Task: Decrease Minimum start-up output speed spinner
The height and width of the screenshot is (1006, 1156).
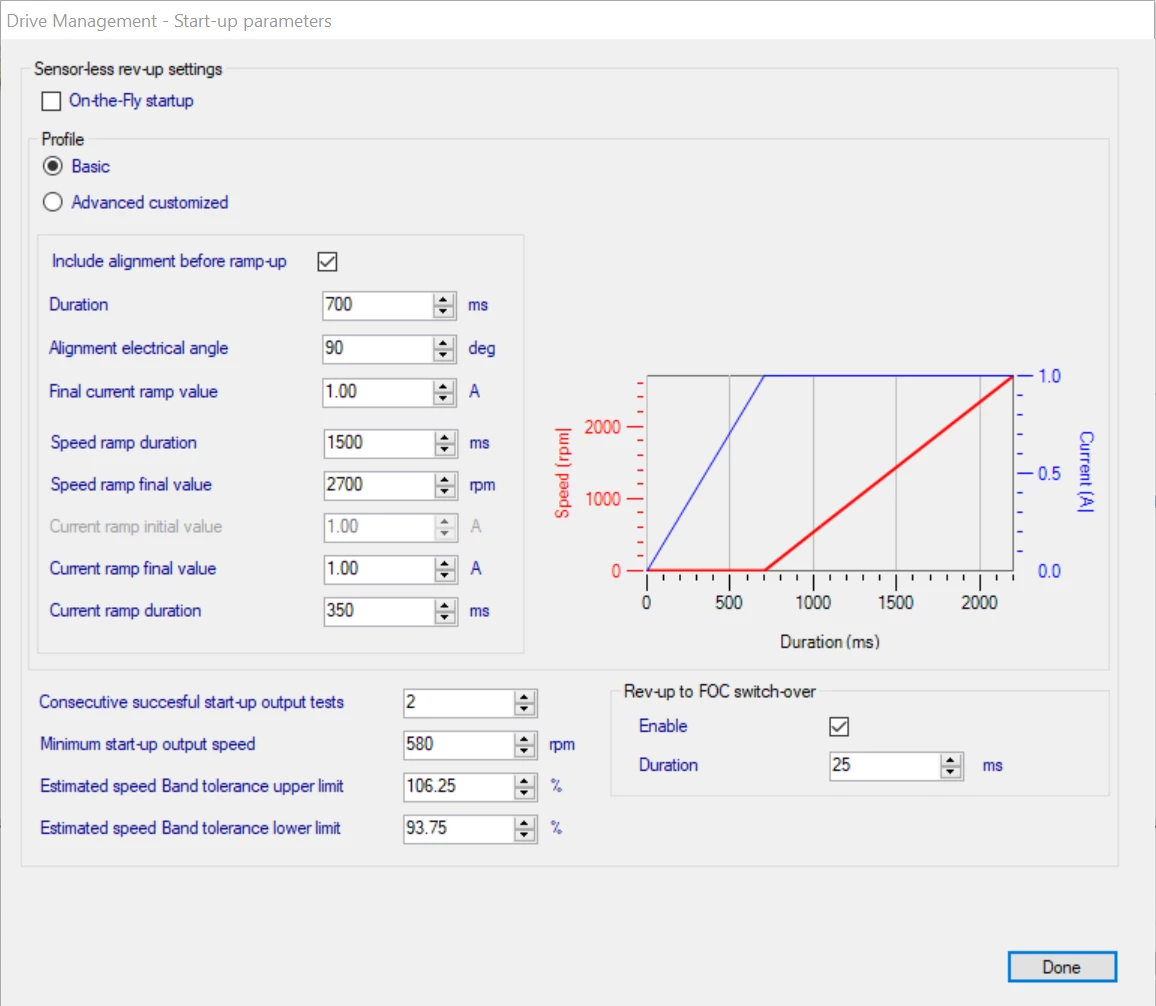Action: click(x=524, y=752)
